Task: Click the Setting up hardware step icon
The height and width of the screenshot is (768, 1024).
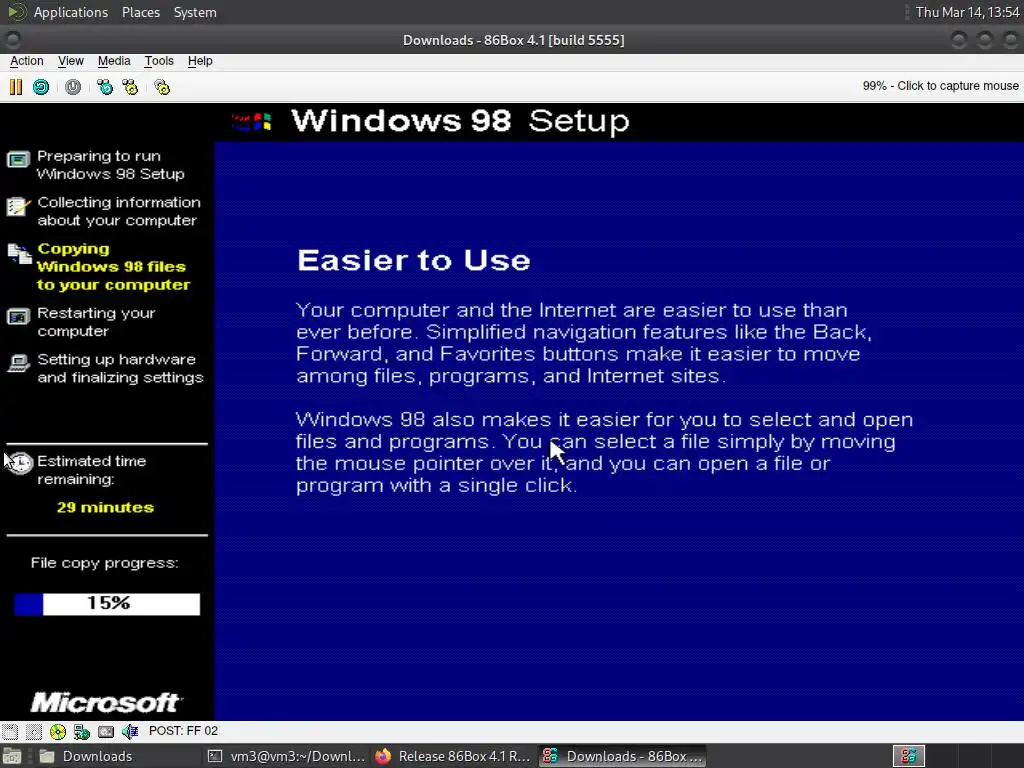Action: [x=18, y=363]
